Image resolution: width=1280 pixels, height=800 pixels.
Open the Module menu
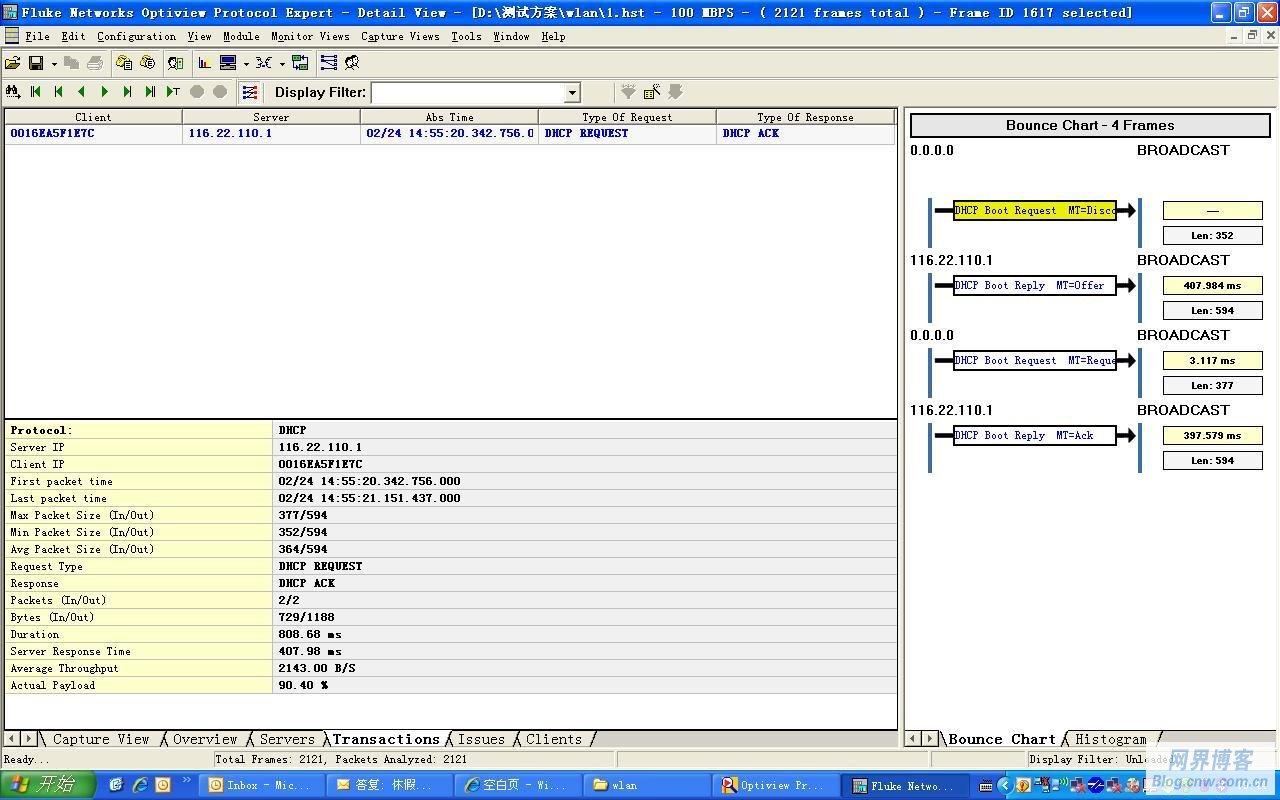241,36
